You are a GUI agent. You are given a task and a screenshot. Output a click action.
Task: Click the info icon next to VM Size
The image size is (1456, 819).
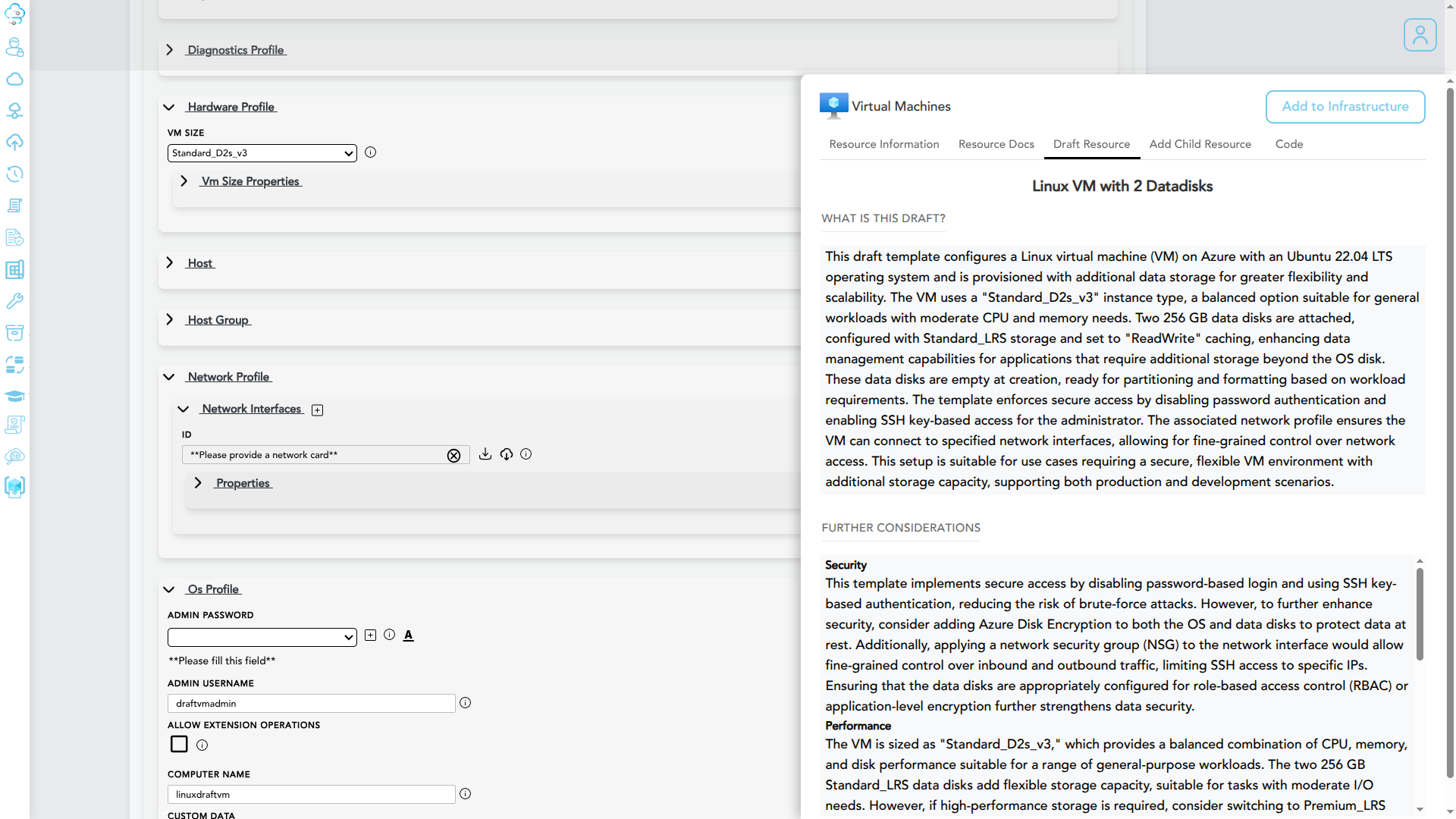(x=370, y=152)
